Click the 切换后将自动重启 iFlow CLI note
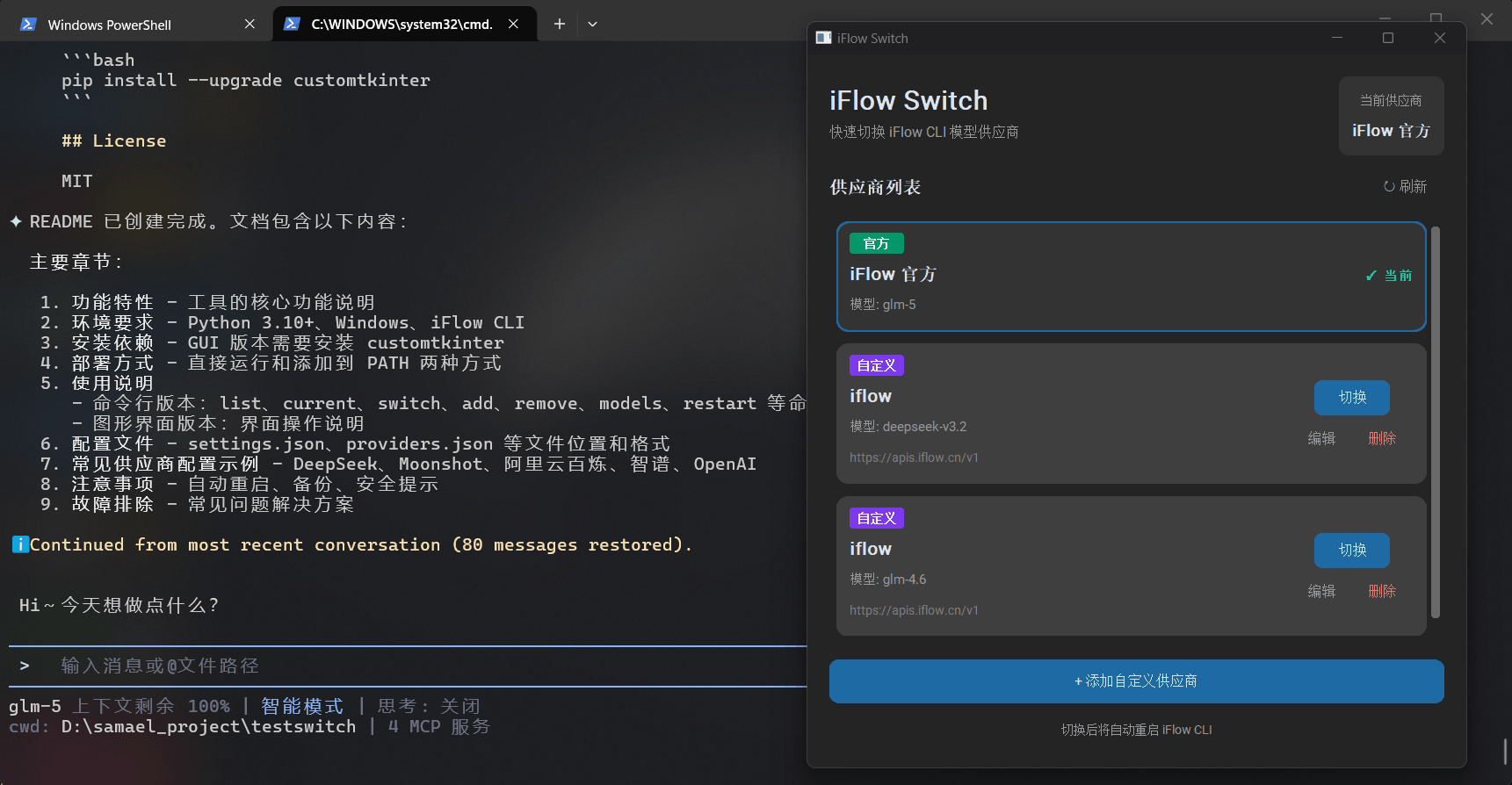 [x=1136, y=730]
